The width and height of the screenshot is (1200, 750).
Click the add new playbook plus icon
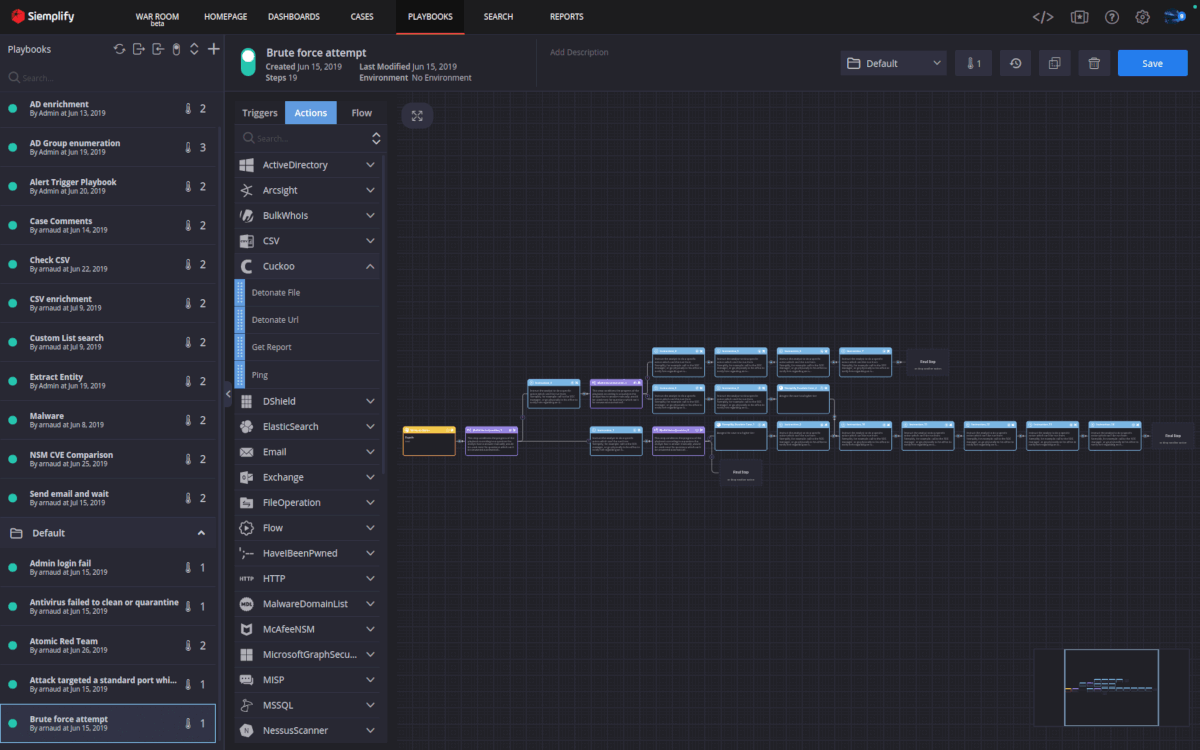click(x=213, y=49)
